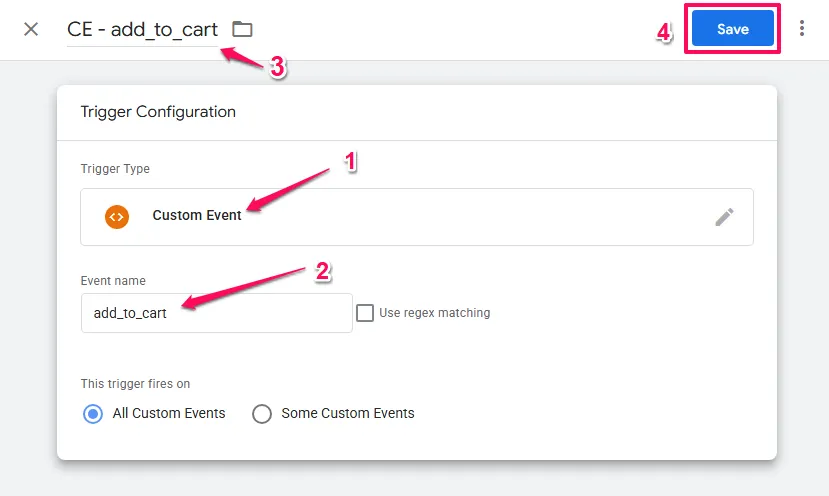Click the 'This trigger fires on' label
829x496 pixels.
coord(135,384)
